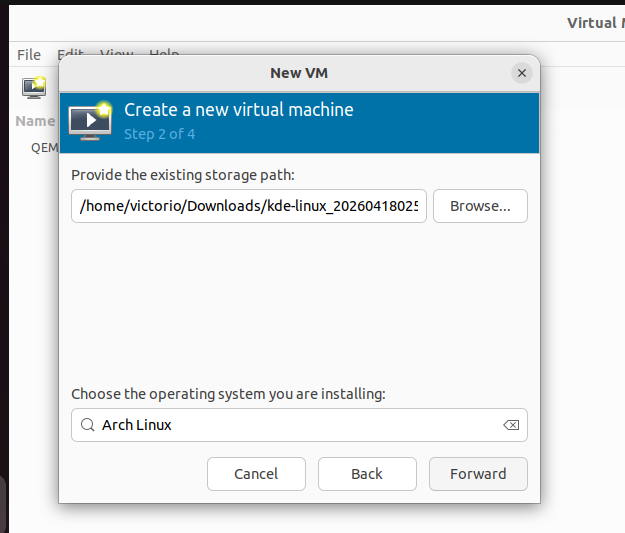
Task: Click the Arch Linux operating system field
Action: pyautogui.click(x=299, y=425)
